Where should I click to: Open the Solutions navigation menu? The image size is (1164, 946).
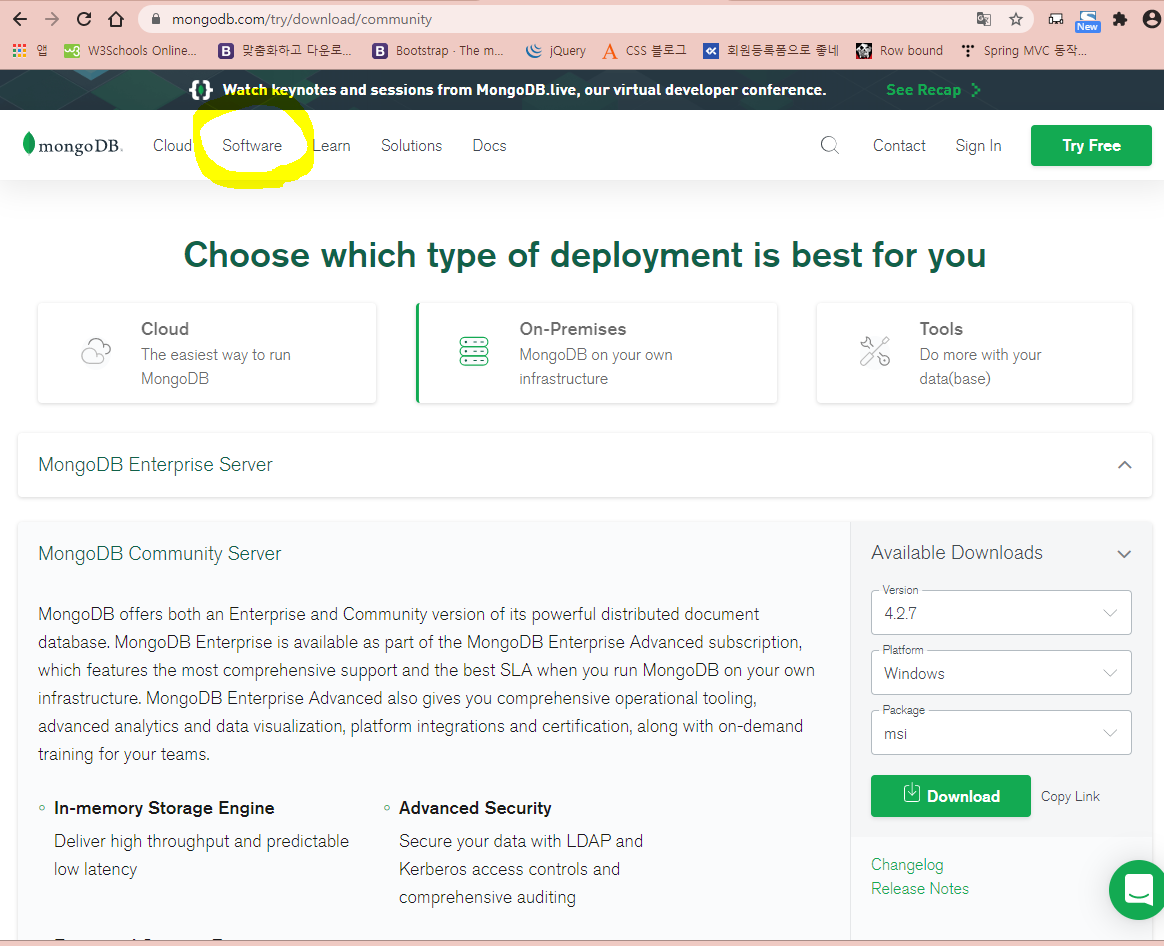(x=411, y=146)
